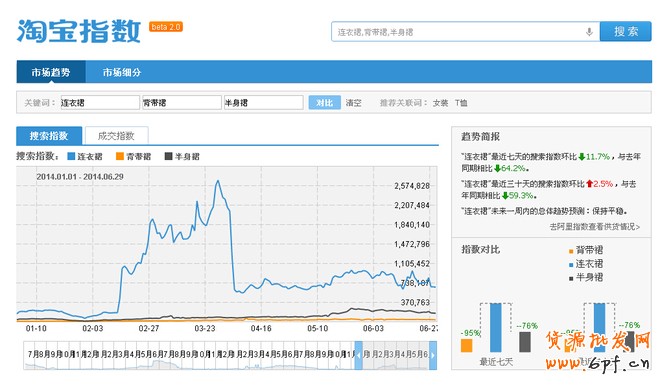Click the y-axis value 1,840,140
Viewport: 660px width, 385px height.
pyautogui.click(x=412, y=225)
